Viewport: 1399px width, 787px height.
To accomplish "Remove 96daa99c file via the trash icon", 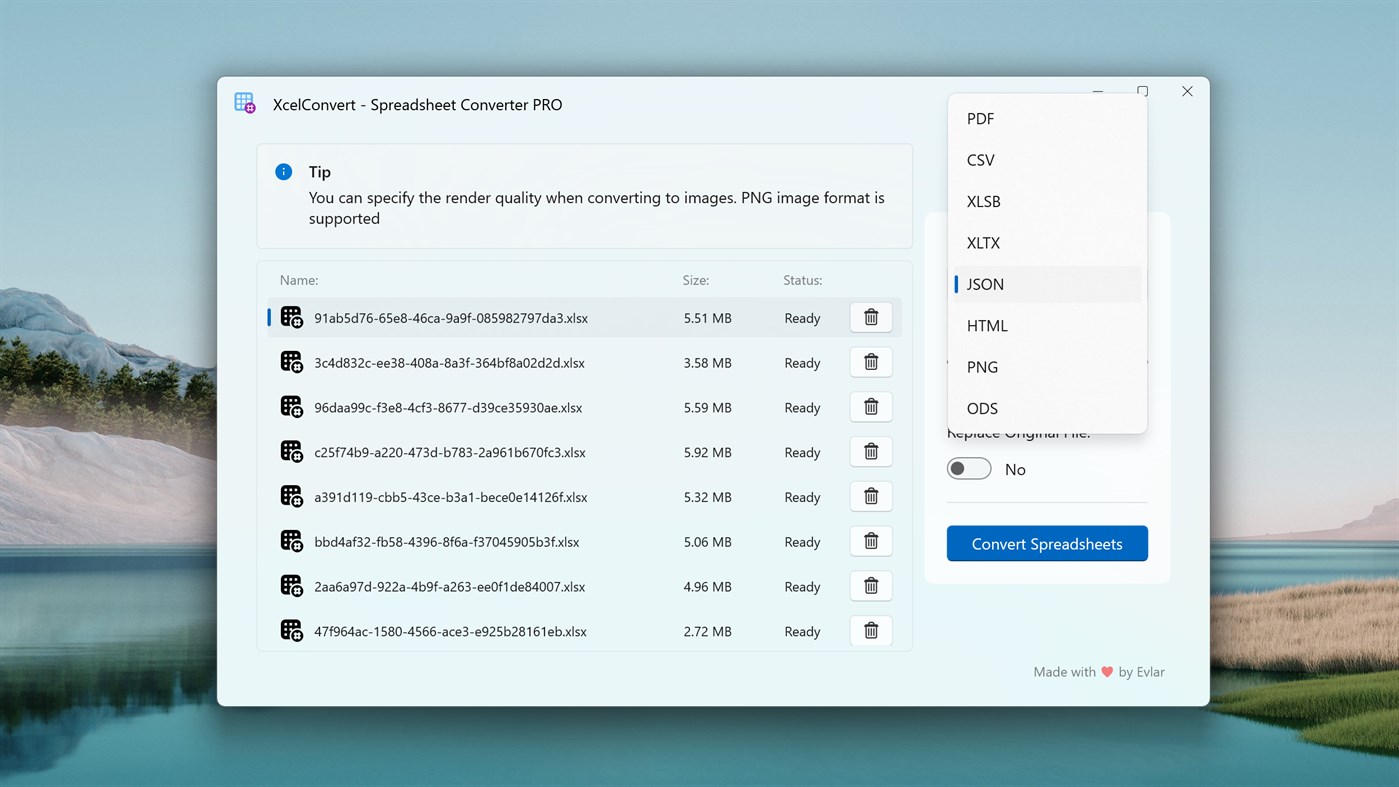I will pos(870,407).
